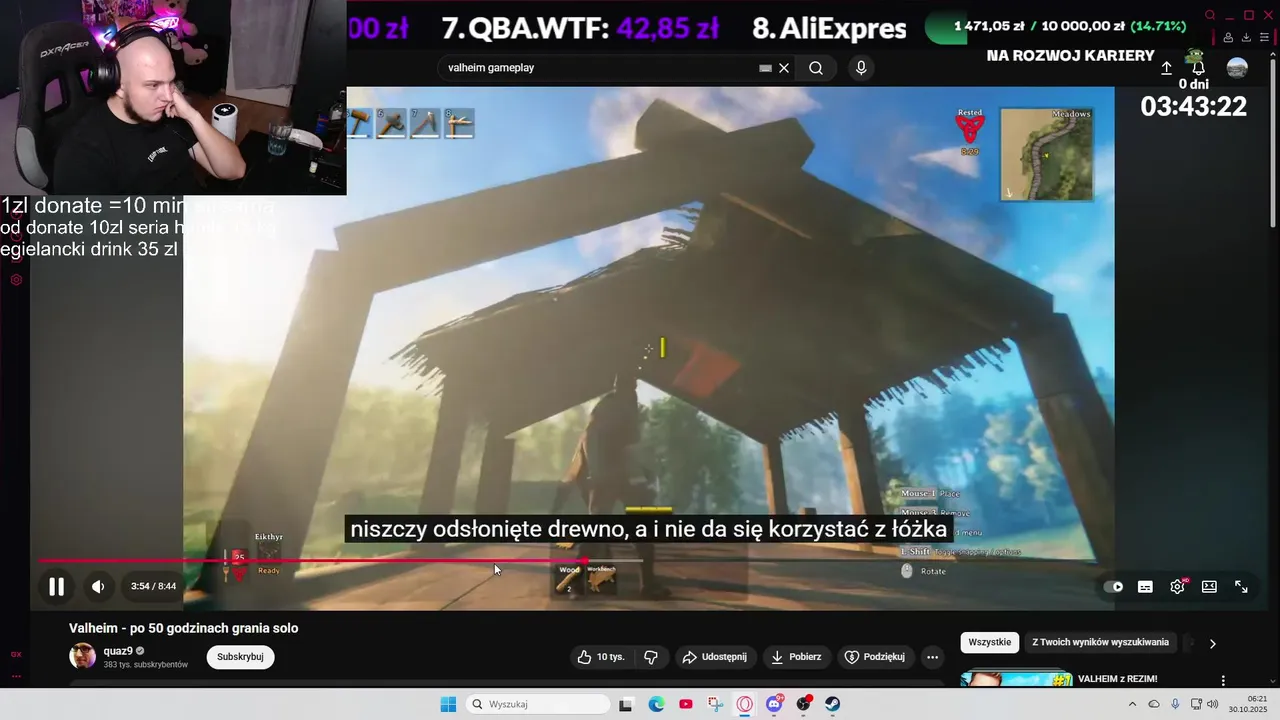Click the Subskrybuj button
The image size is (1280, 720).
[x=240, y=657]
